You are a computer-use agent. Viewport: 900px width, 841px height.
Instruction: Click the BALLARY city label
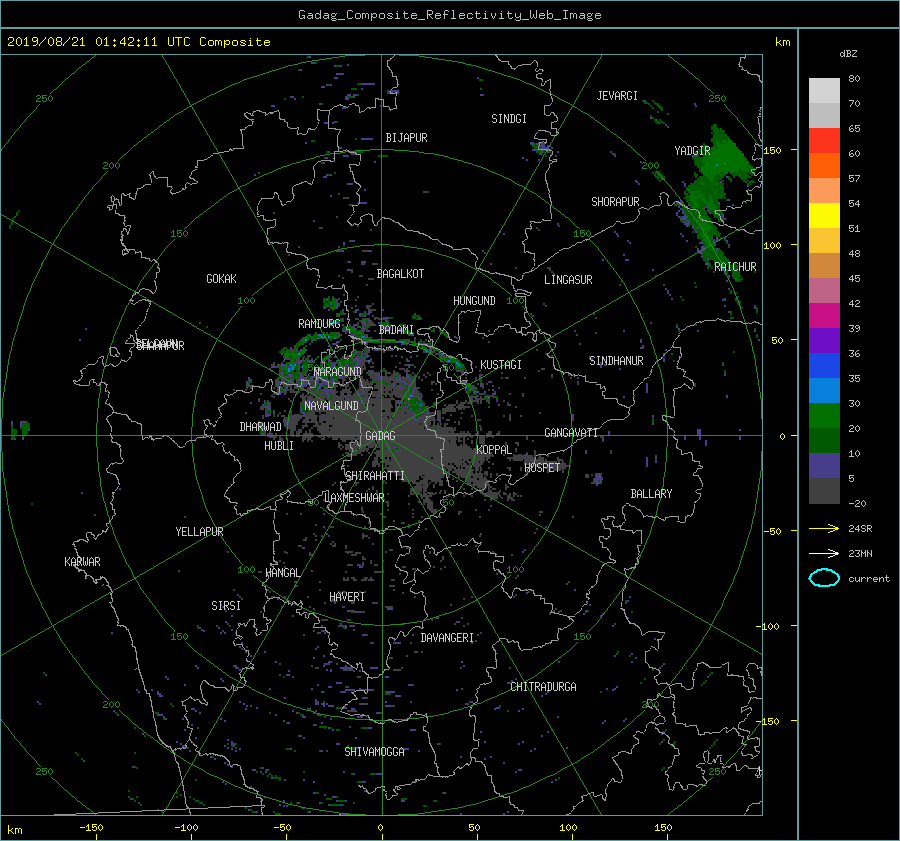[651, 494]
